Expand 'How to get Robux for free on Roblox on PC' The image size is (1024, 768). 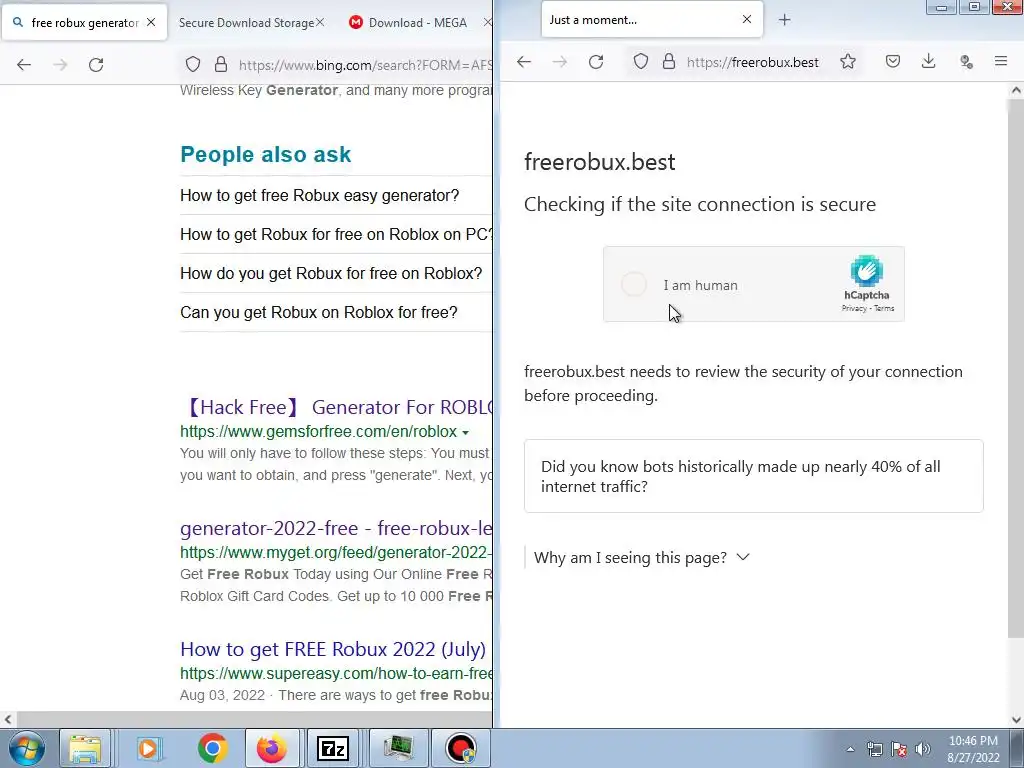click(x=336, y=234)
